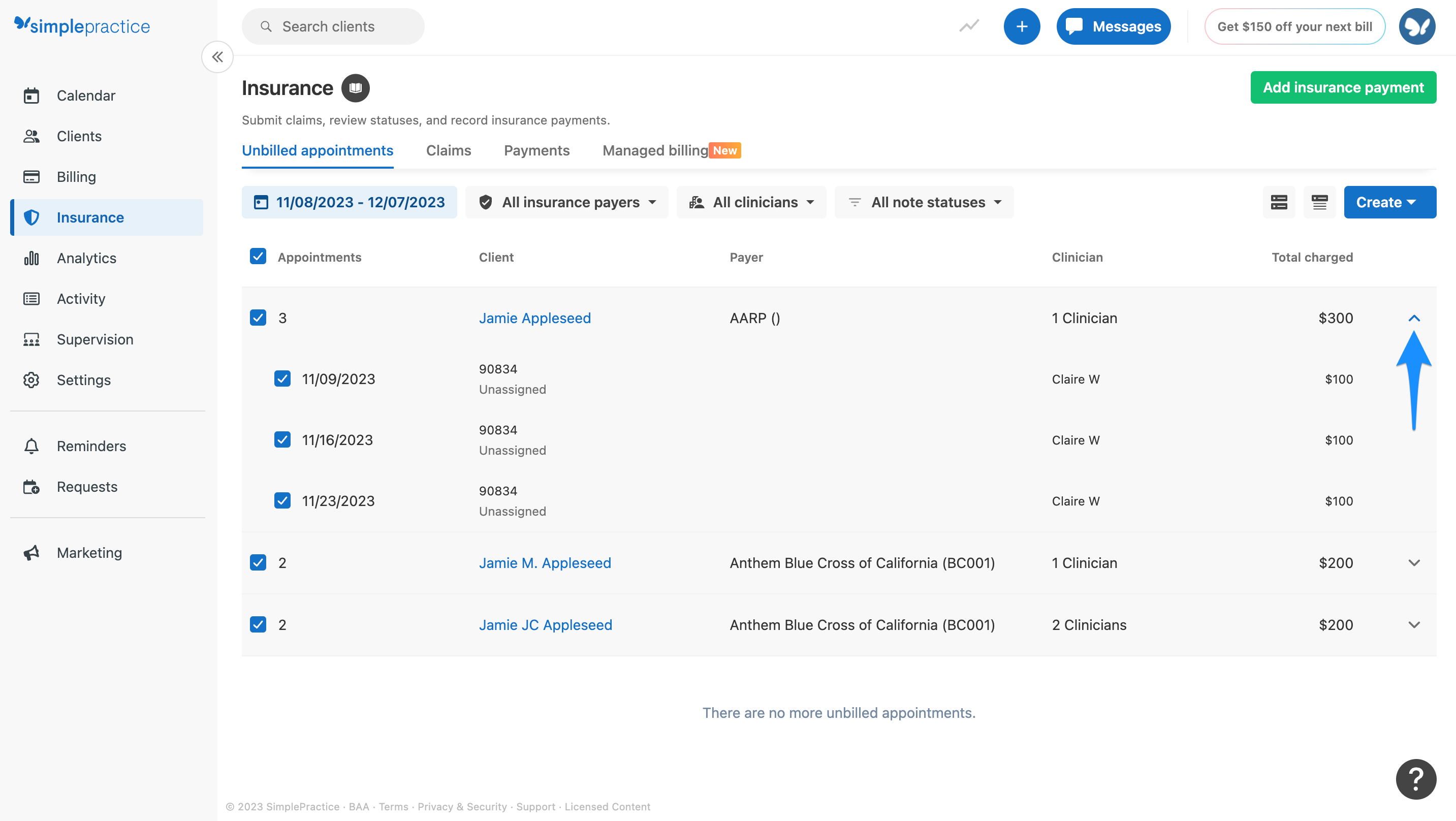Screen dimensions: 1456x821
Task: Open the Terms footer link
Action: point(393,807)
